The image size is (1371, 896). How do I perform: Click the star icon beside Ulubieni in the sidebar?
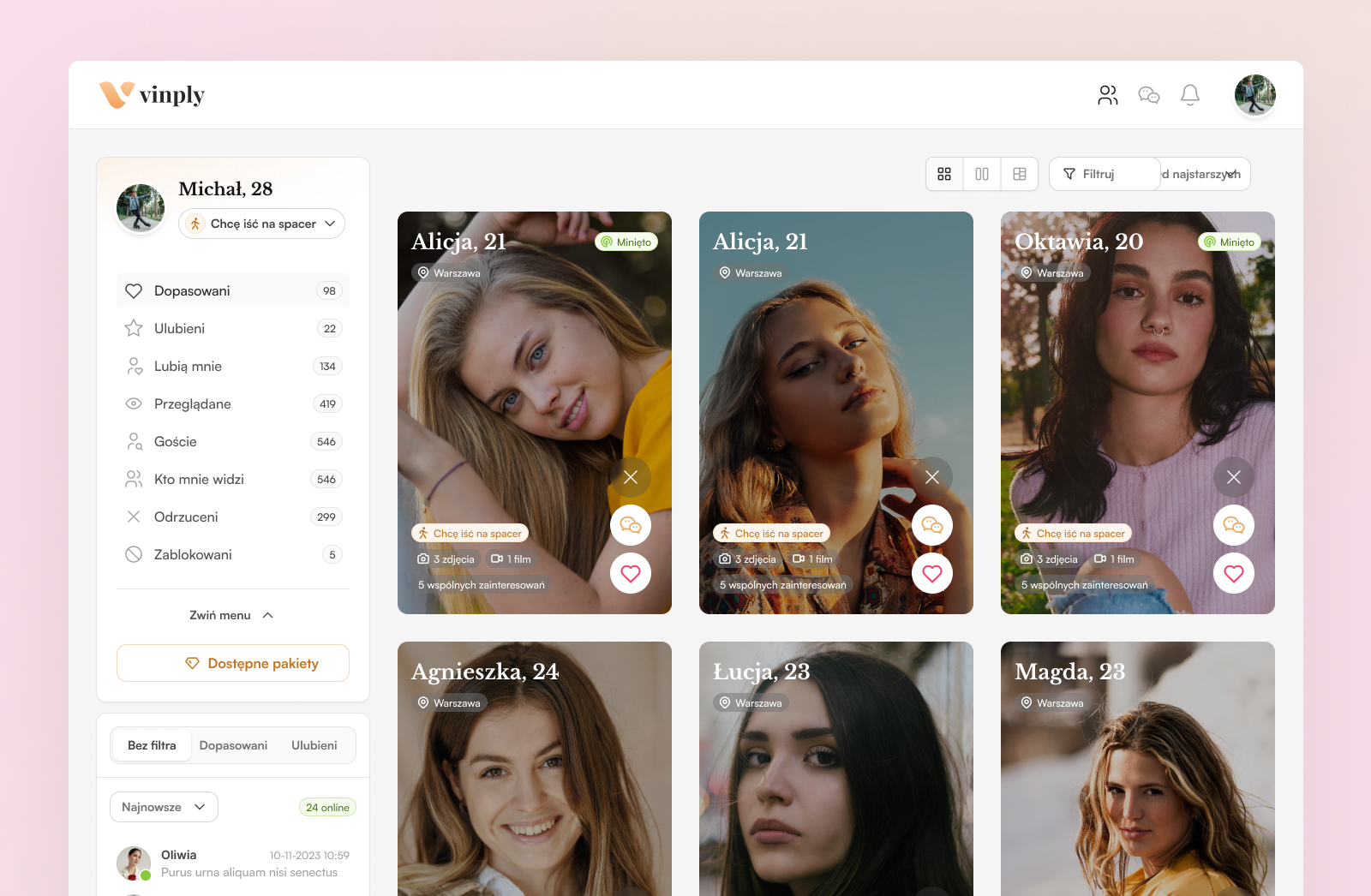point(134,328)
